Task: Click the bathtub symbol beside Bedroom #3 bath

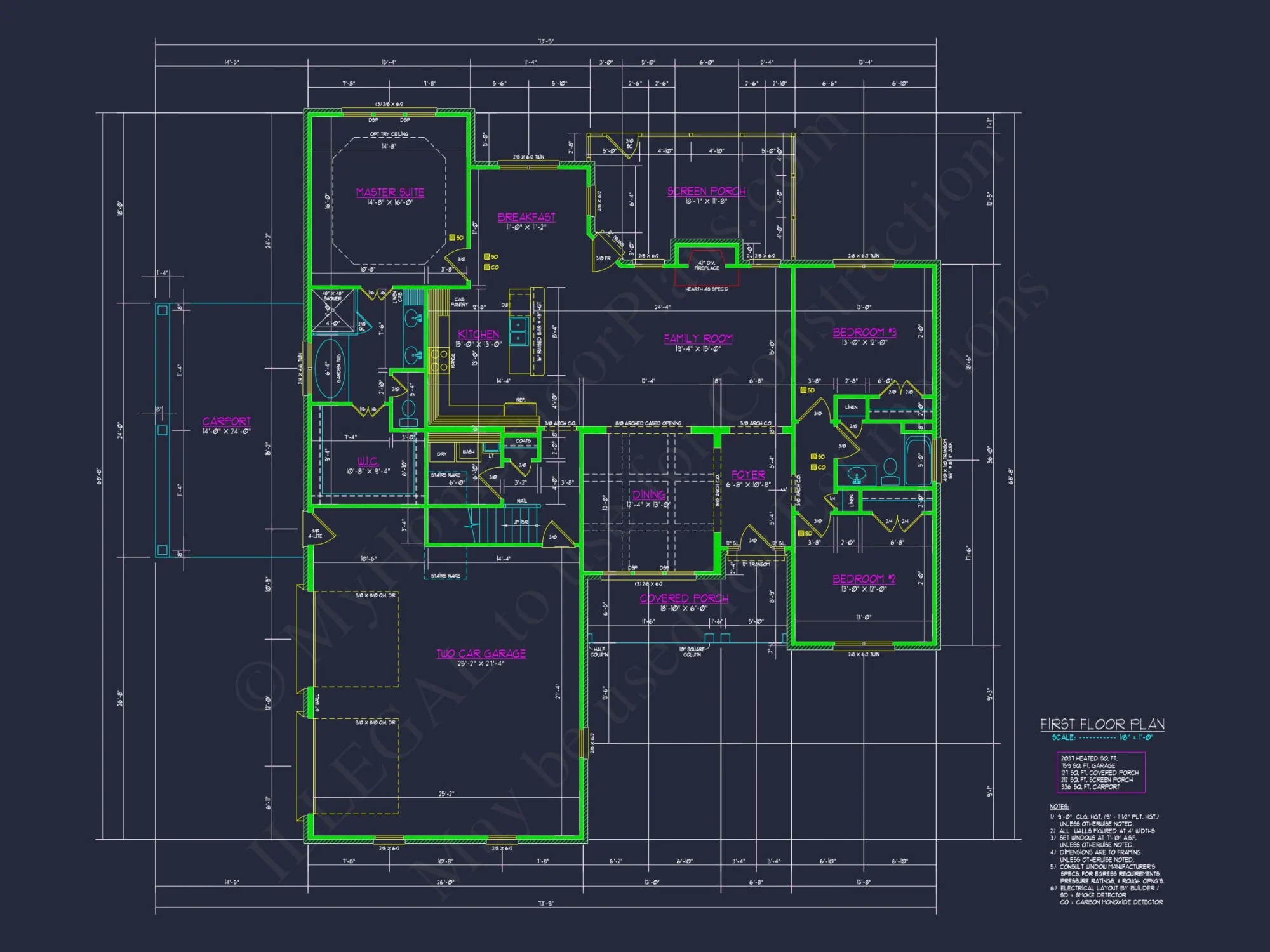Action: click(x=917, y=461)
